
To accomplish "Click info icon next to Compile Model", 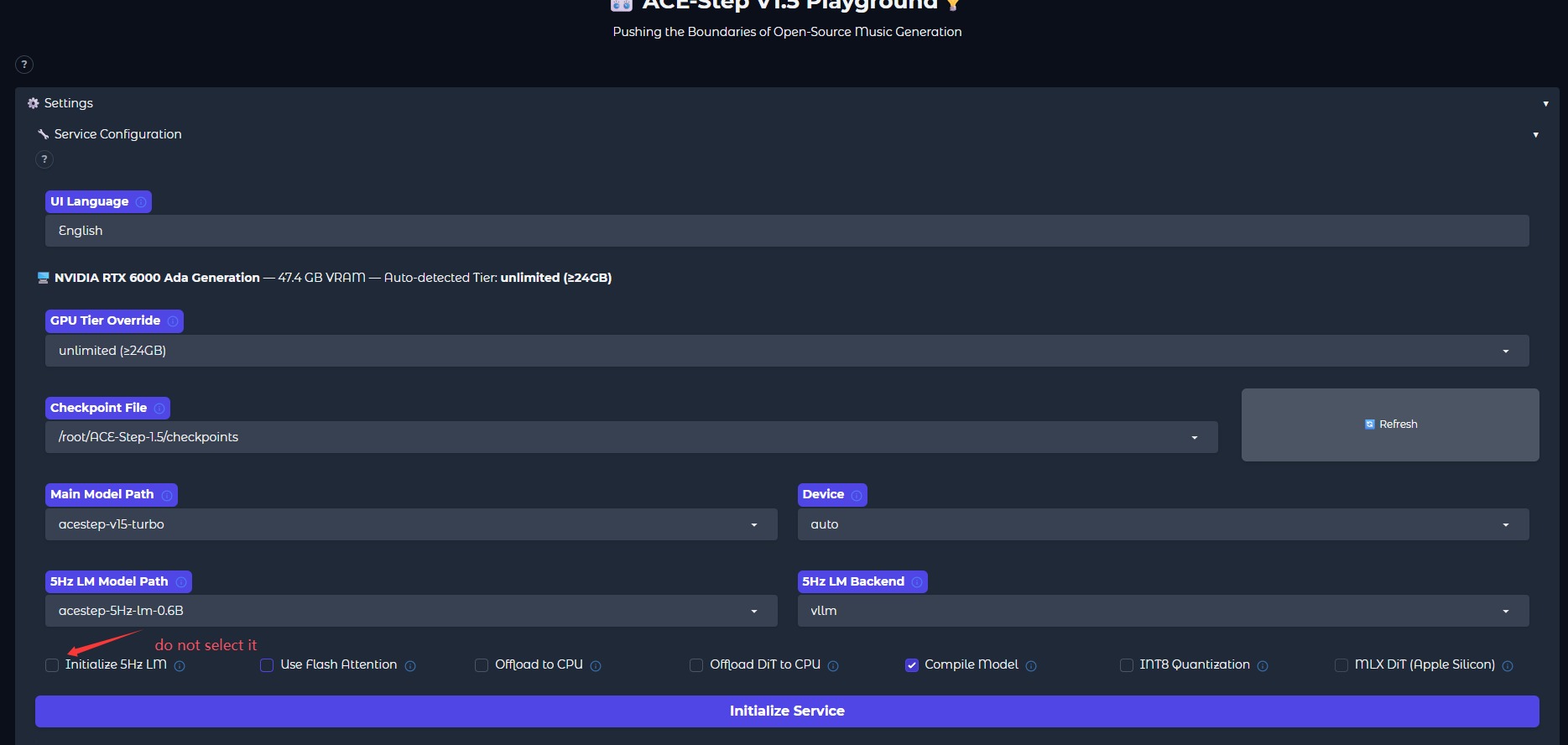I will [x=1031, y=666].
